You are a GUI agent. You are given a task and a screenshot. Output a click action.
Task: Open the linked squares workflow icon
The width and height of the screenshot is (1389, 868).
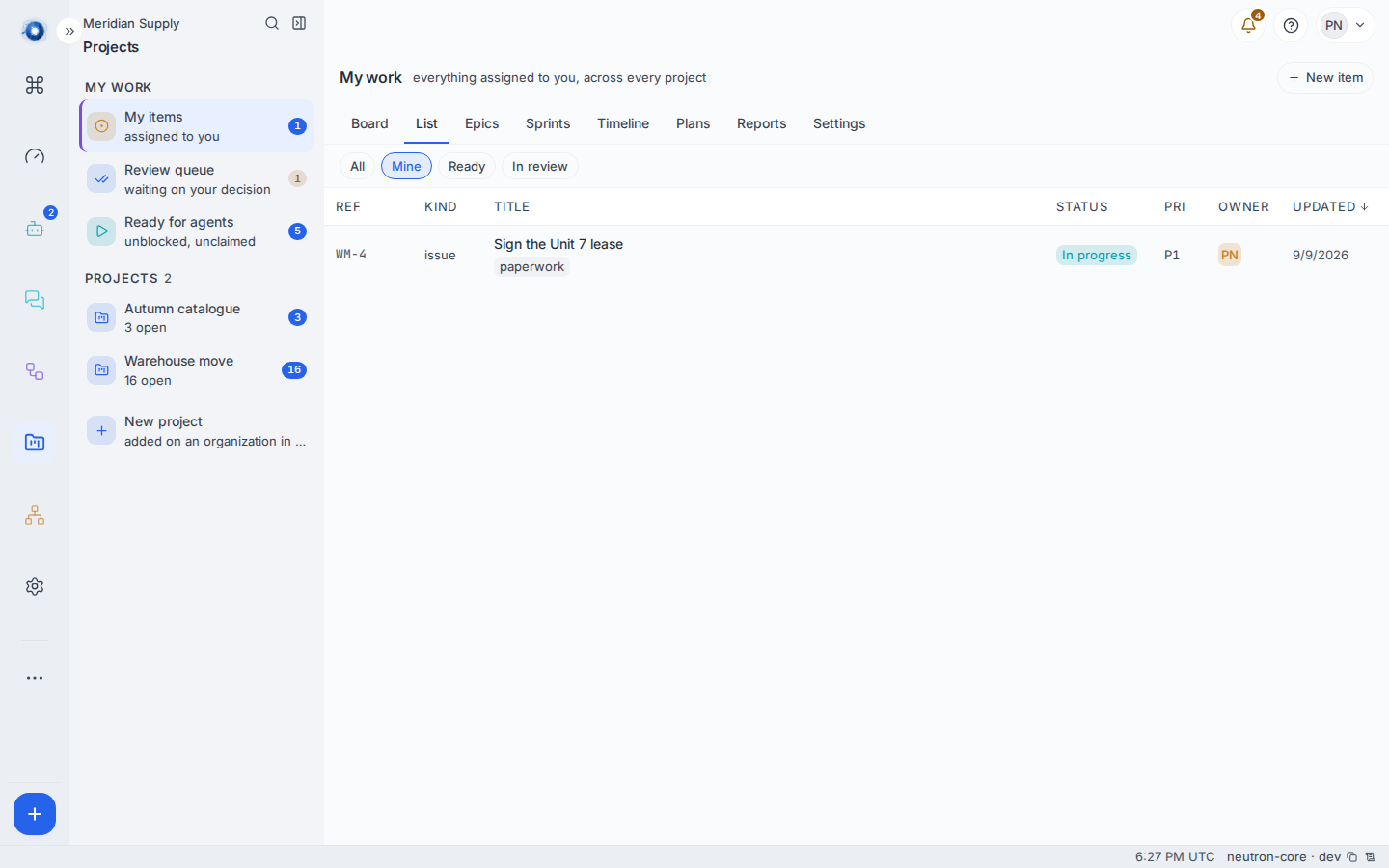click(35, 371)
